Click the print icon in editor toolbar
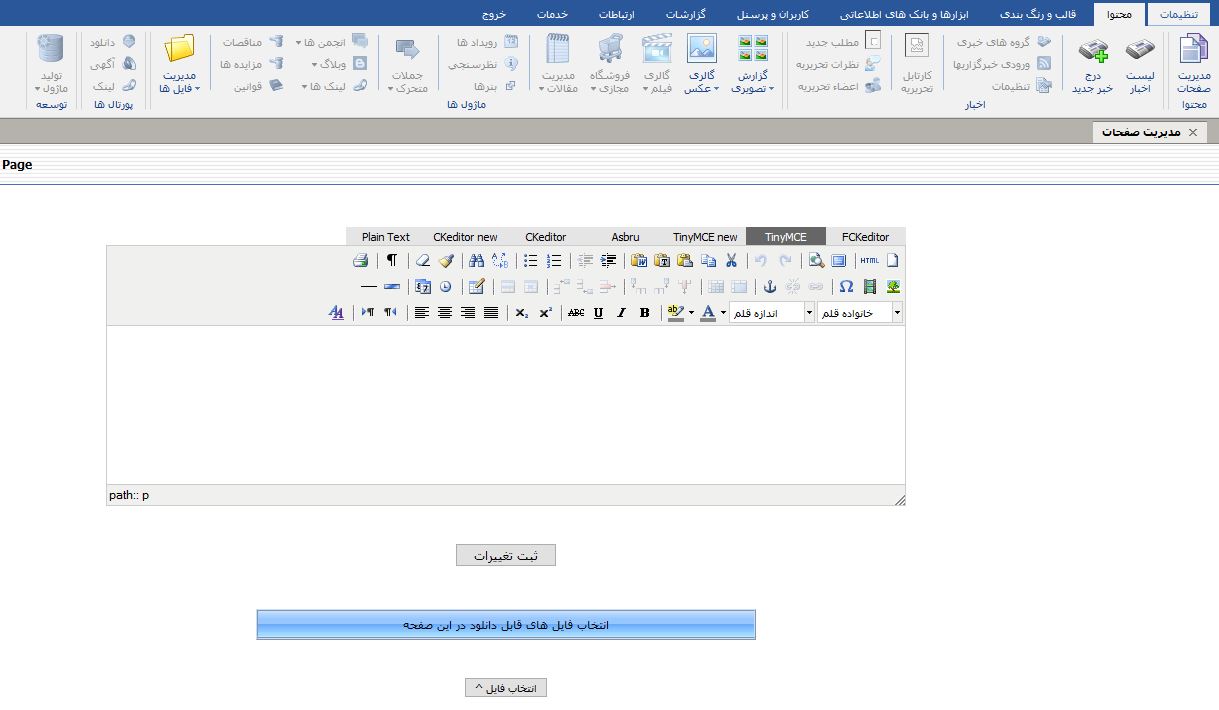 tap(361, 261)
